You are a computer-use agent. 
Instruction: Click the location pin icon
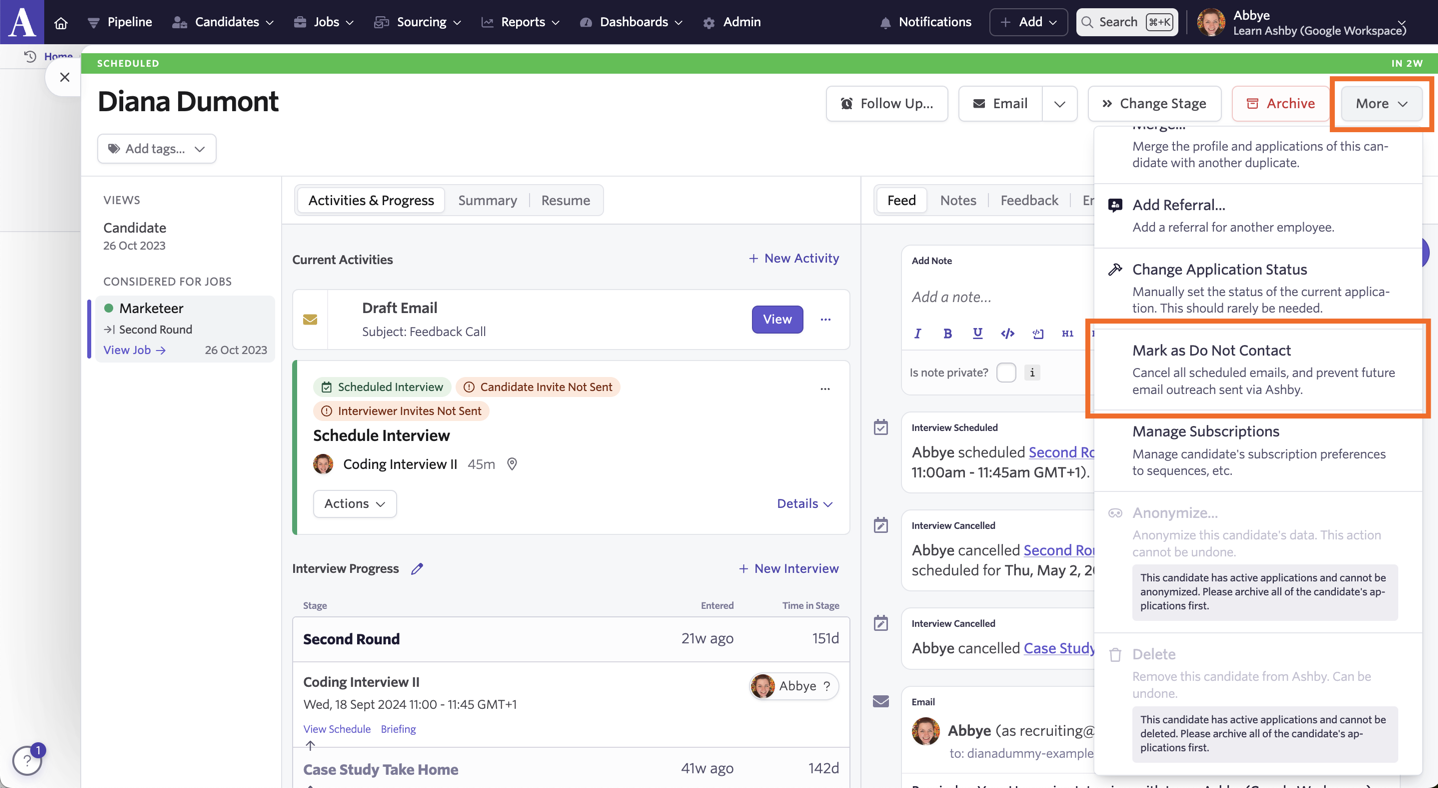(512, 464)
